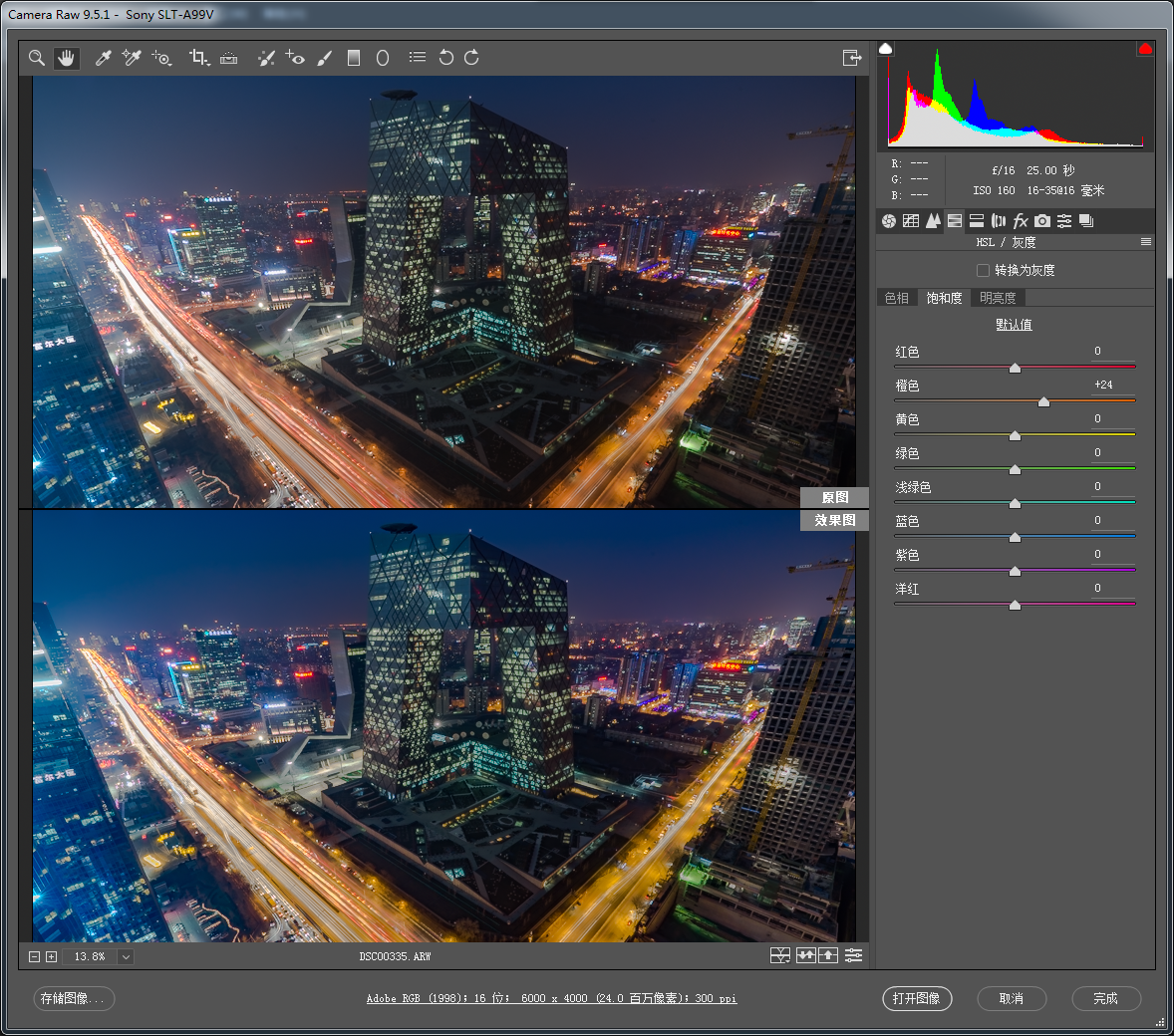Click the 打开图像 button

coord(917,998)
